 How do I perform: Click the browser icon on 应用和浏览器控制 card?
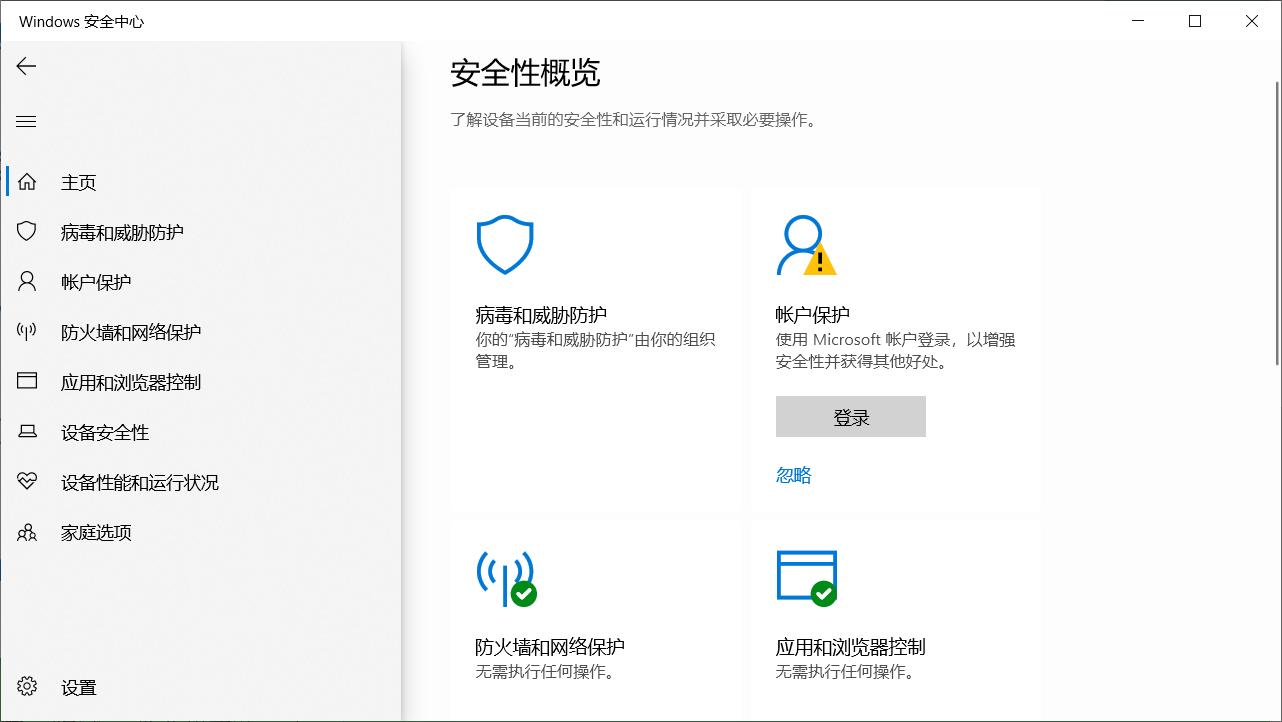[x=808, y=577]
